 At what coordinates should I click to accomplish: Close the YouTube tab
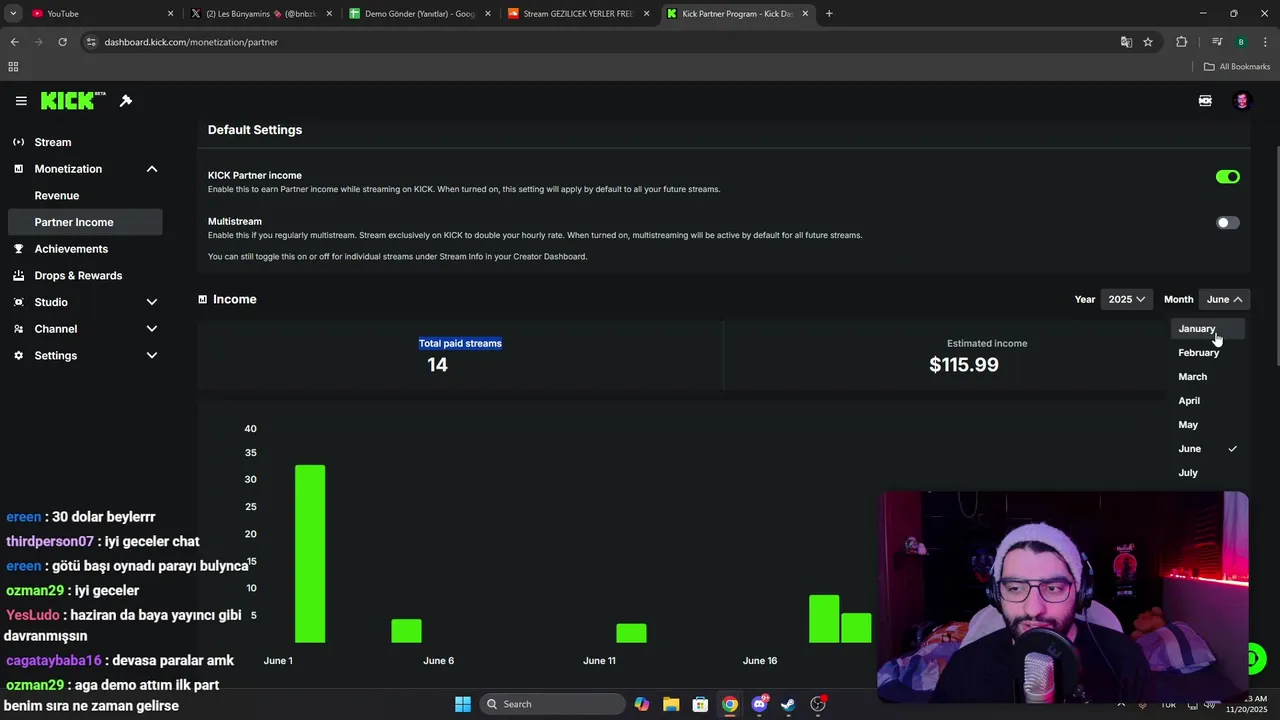pyautogui.click(x=170, y=14)
